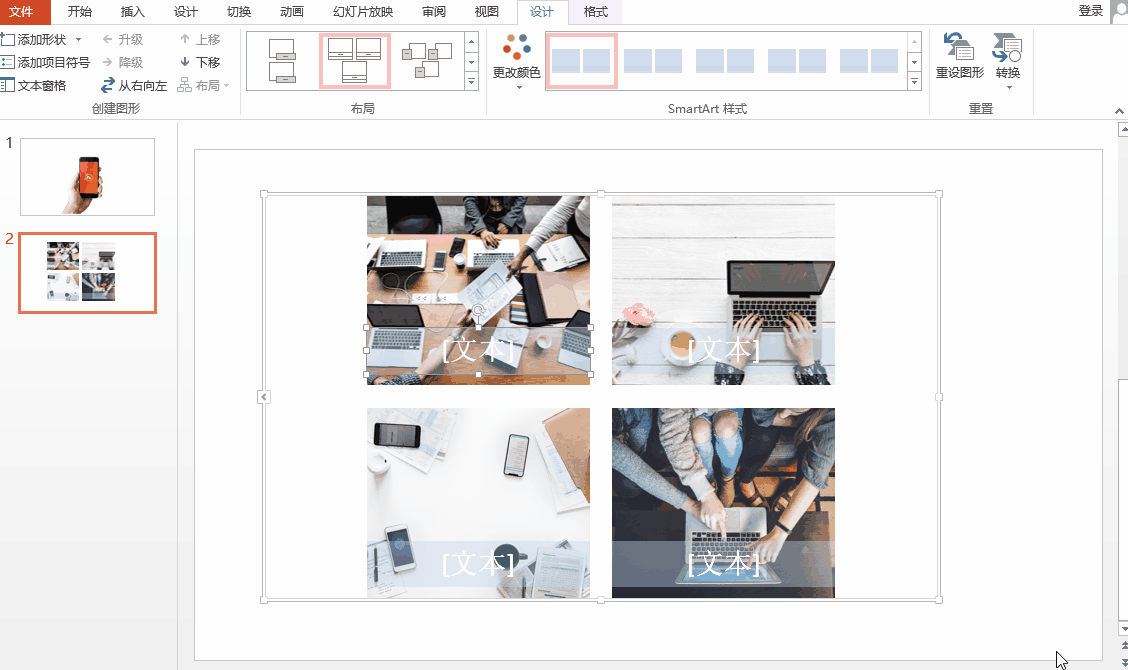Viewport: 1128px width, 670px height.
Task: Select the first SmartArt style swatch
Action: [581, 61]
